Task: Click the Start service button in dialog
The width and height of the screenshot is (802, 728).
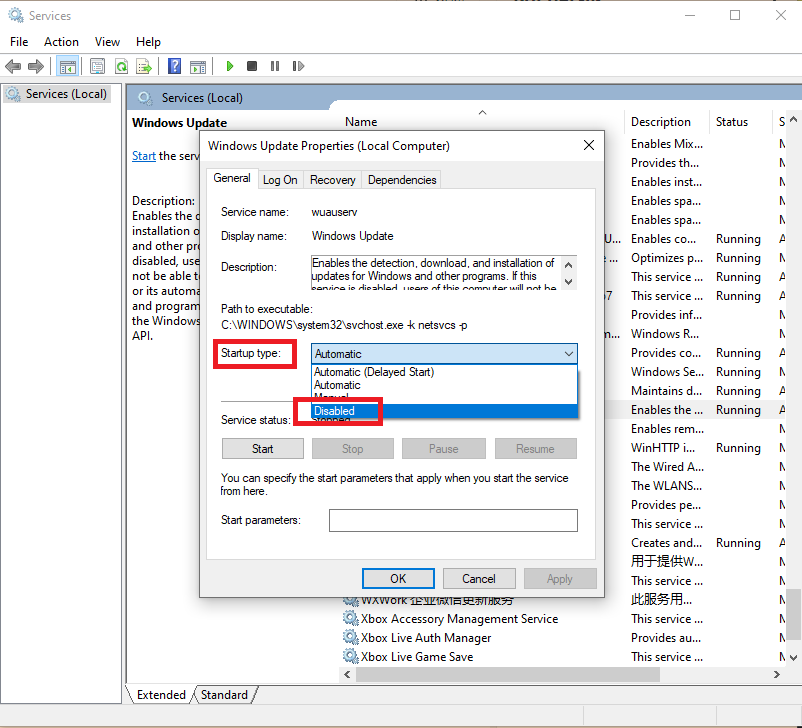Action: tap(262, 449)
